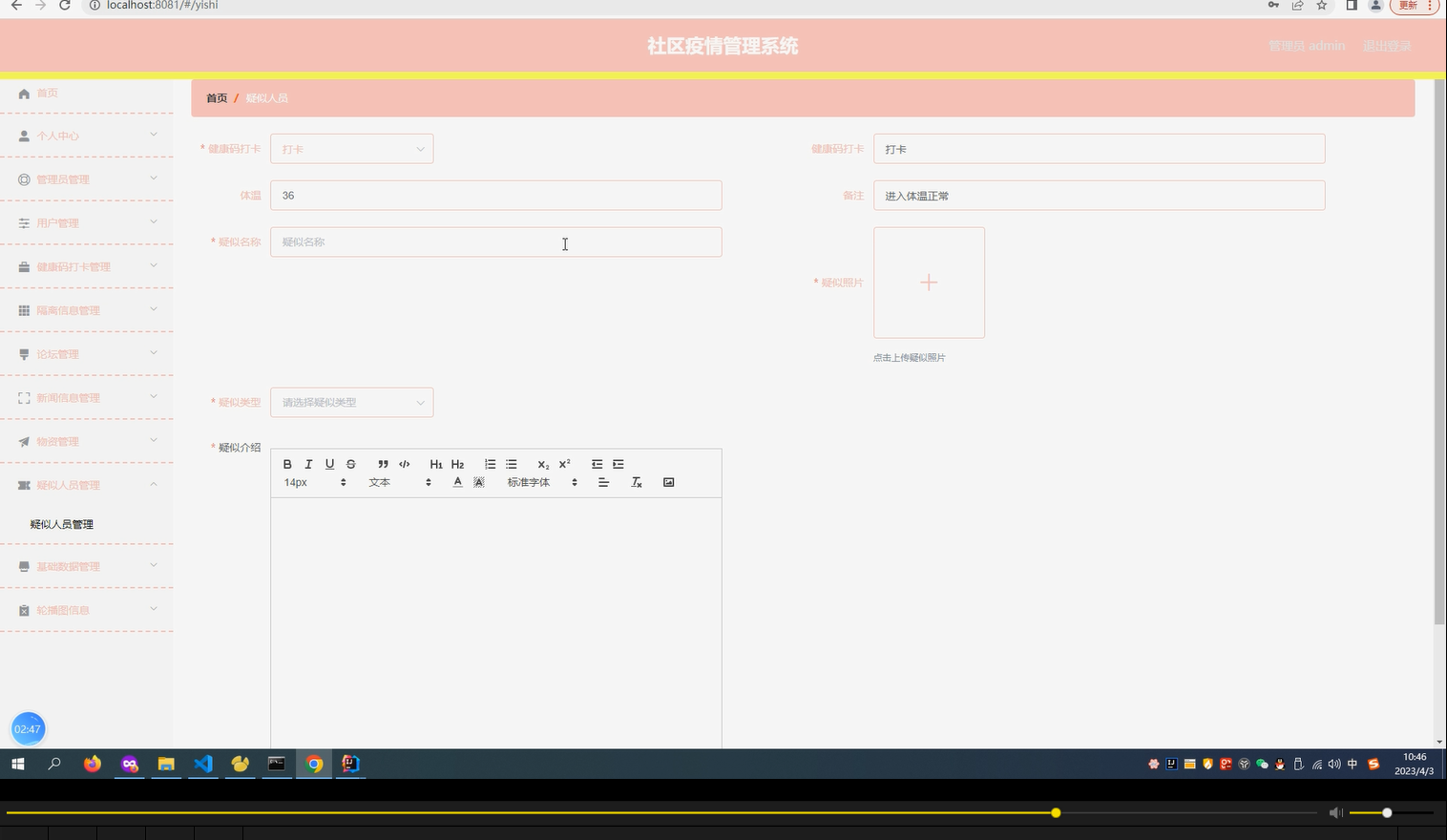The width and height of the screenshot is (1447, 840).
Task: Toggle underline formatting
Action: [329, 464]
